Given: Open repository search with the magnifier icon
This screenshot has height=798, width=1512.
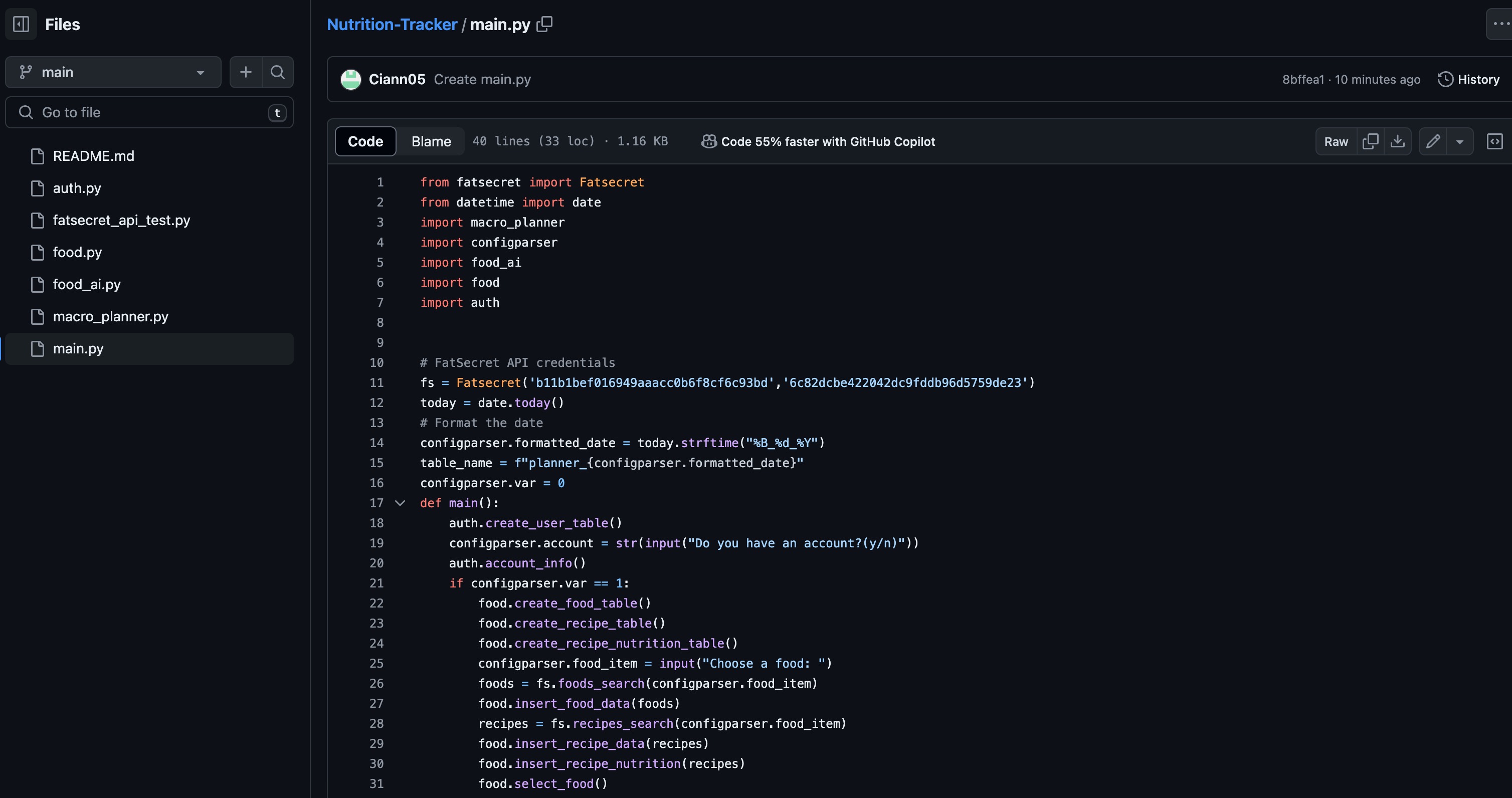Looking at the screenshot, I should click(x=278, y=72).
